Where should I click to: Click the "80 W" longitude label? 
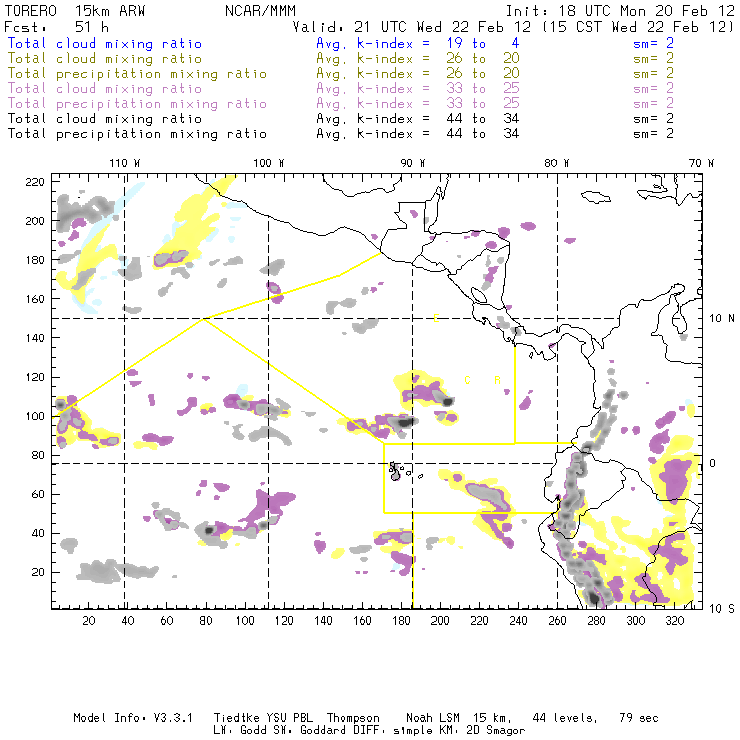pyautogui.click(x=556, y=163)
